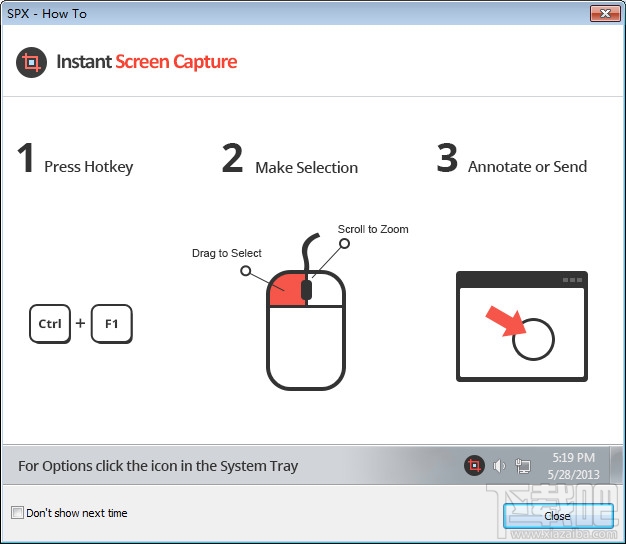Close the SPX How To window with the red X
This screenshot has width=626, height=544.
[x=605, y=14]
